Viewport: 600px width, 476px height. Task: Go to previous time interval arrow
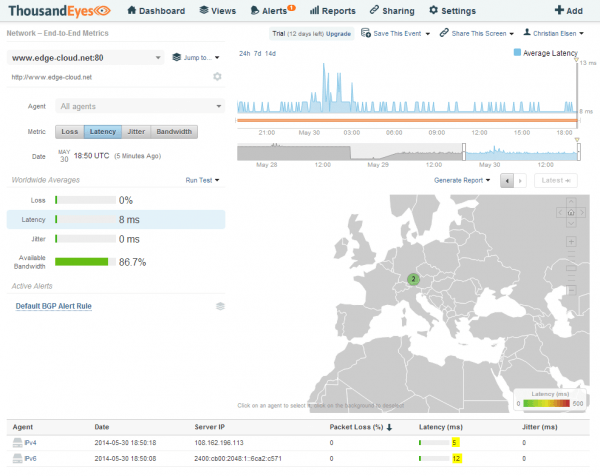click(507, 181)
